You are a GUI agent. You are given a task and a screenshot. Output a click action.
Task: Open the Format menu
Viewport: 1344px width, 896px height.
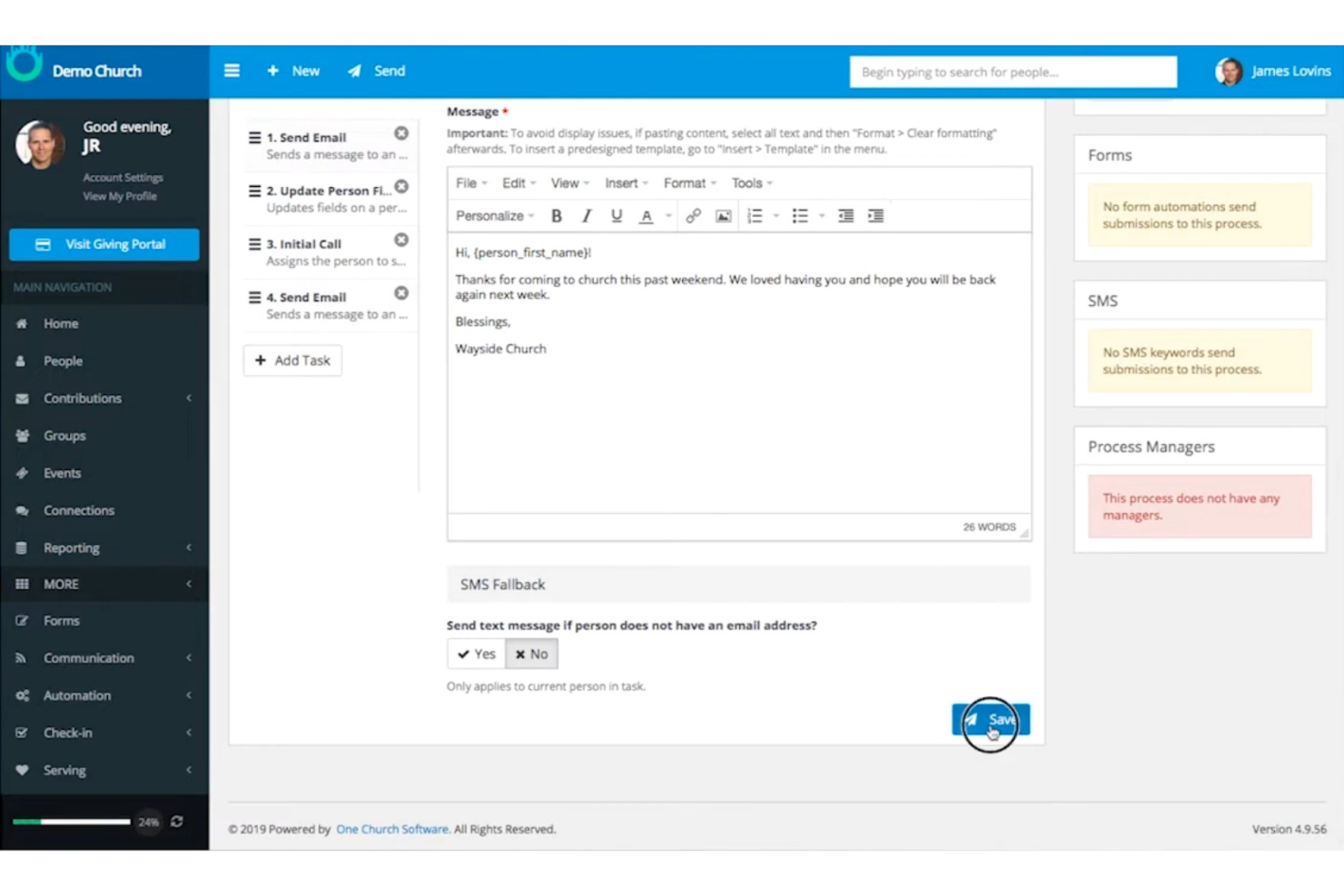click(x=689, y=183)
